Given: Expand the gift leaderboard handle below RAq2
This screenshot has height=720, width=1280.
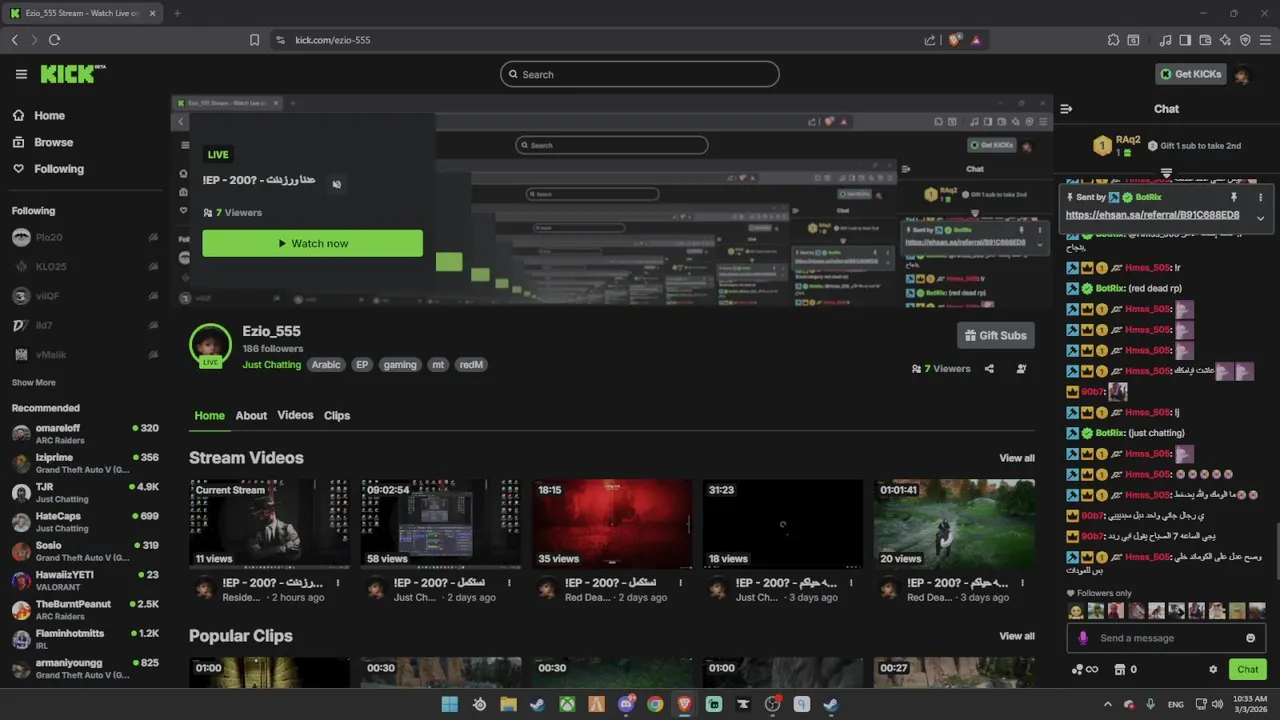Looking at the screenshot, I should 1166,173.
